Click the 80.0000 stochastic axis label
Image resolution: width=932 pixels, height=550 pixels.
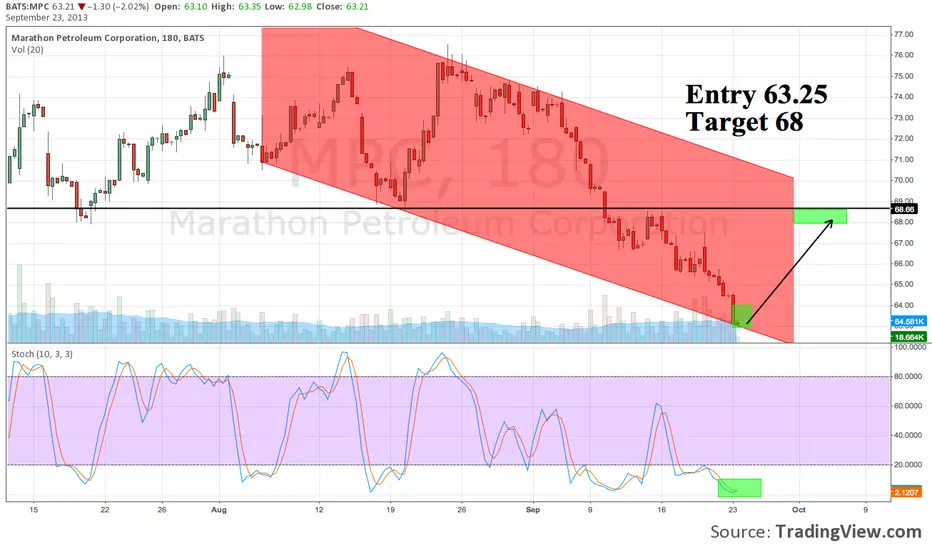point(908,376)
